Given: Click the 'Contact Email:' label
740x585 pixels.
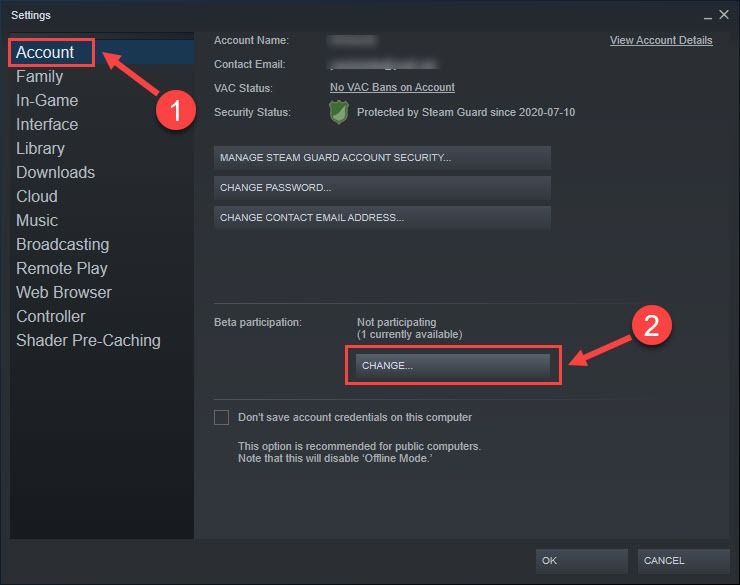Looking at the screenshot, I should pos(250,64).
